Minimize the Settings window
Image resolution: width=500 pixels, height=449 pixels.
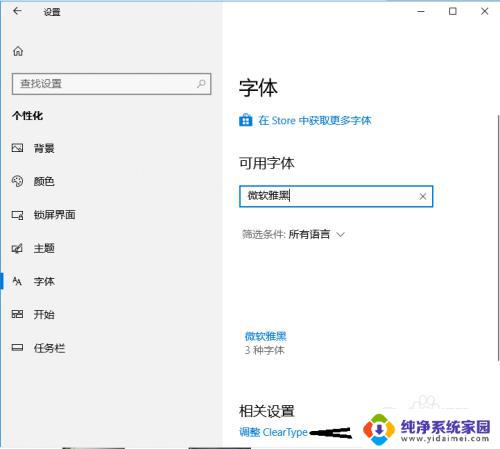[421, 11]
